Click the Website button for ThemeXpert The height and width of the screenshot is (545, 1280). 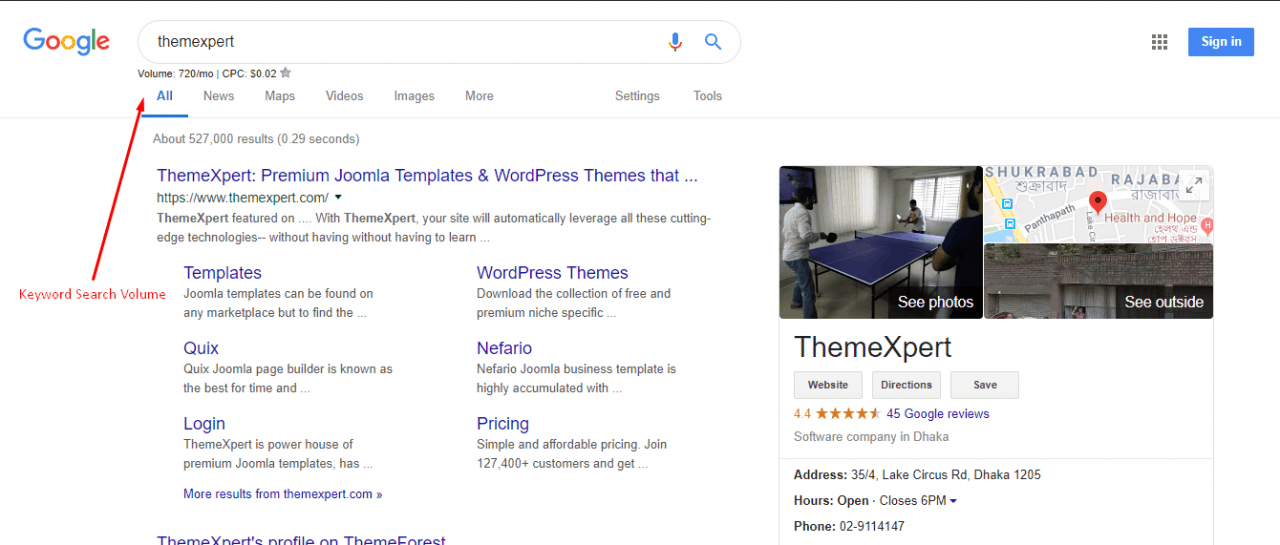click(x=828, y=385)
